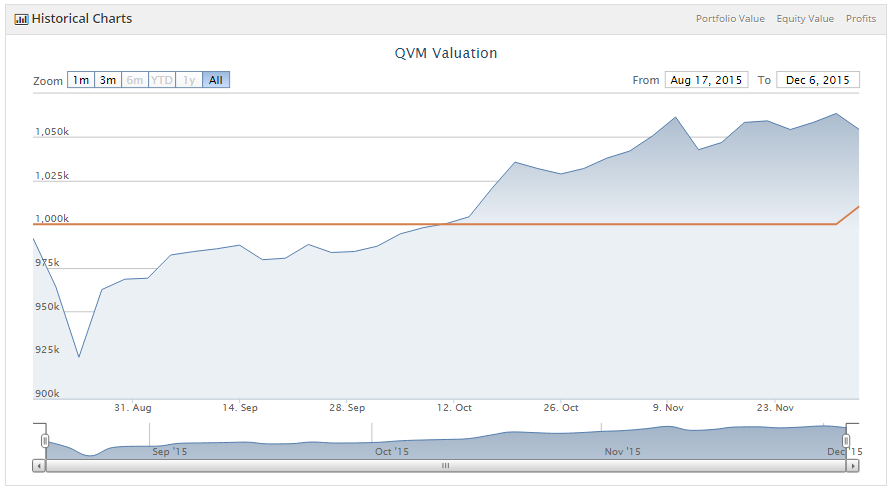
Task: Click the Historical Charts bar-chart icon
Action: coord(22,19)
